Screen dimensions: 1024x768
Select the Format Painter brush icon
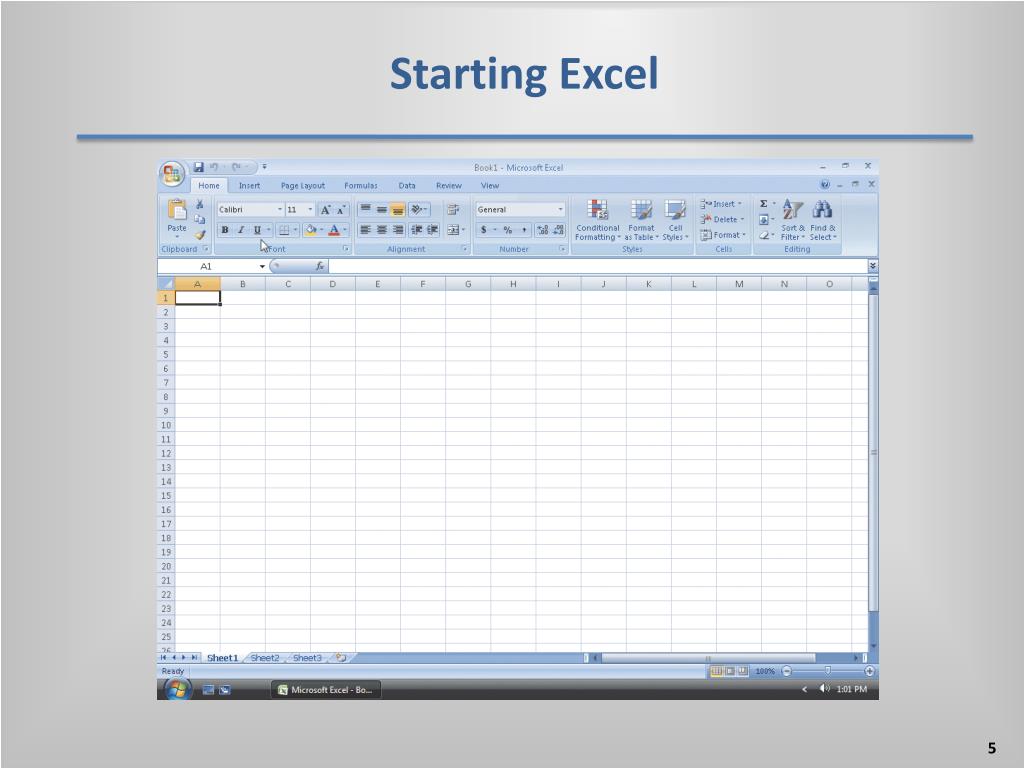point(200,234)
